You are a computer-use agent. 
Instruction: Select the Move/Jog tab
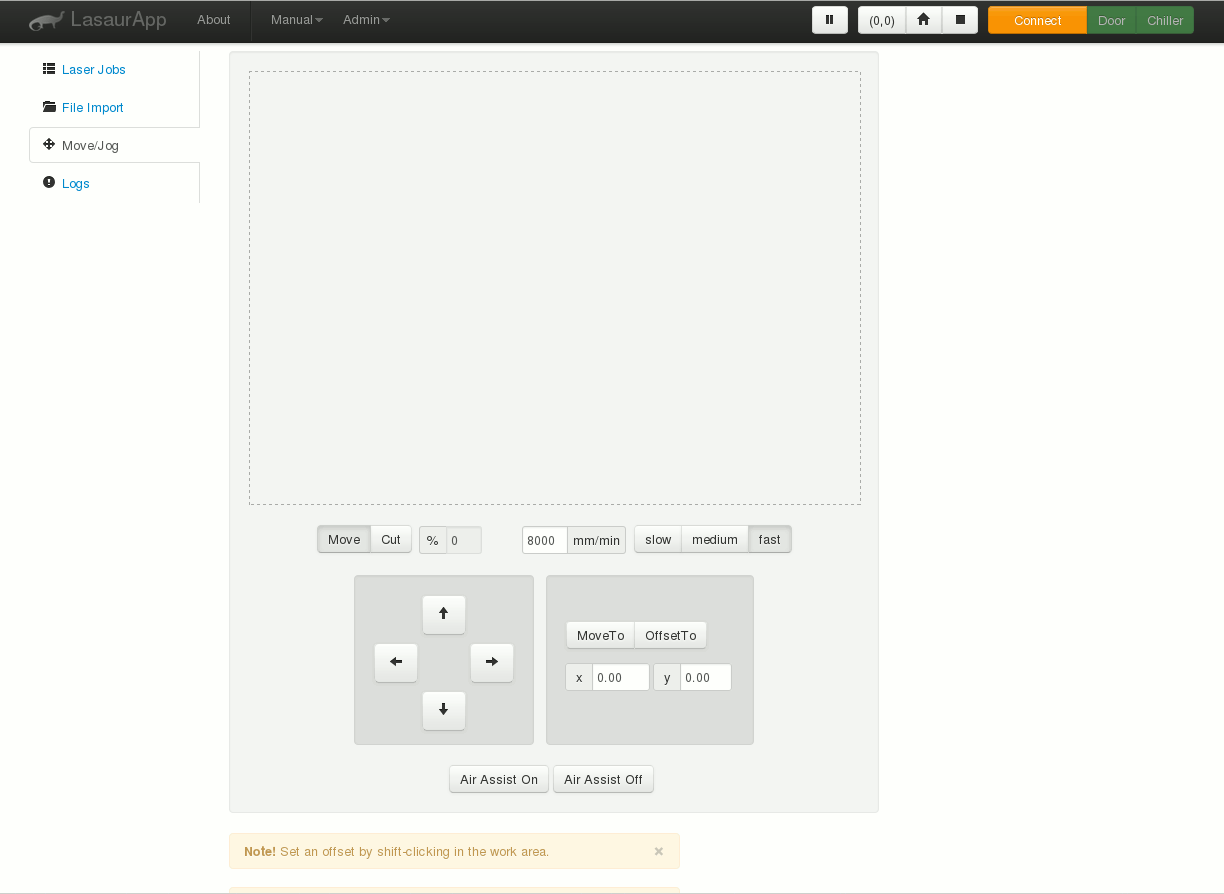[x=114, y=145]
